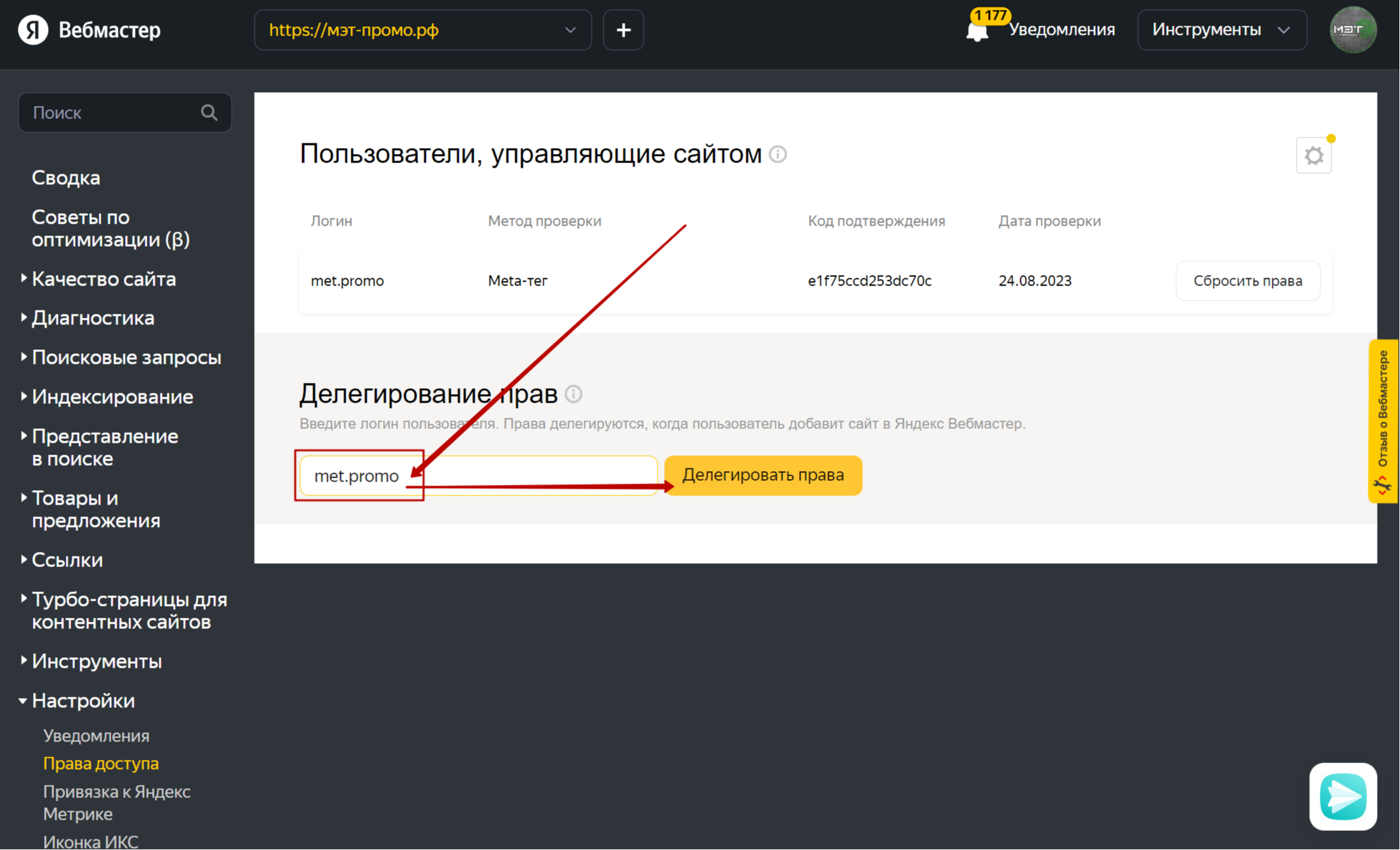
Task: Open Иконка ИКС settings item
Action: click(x=90, y=841)
